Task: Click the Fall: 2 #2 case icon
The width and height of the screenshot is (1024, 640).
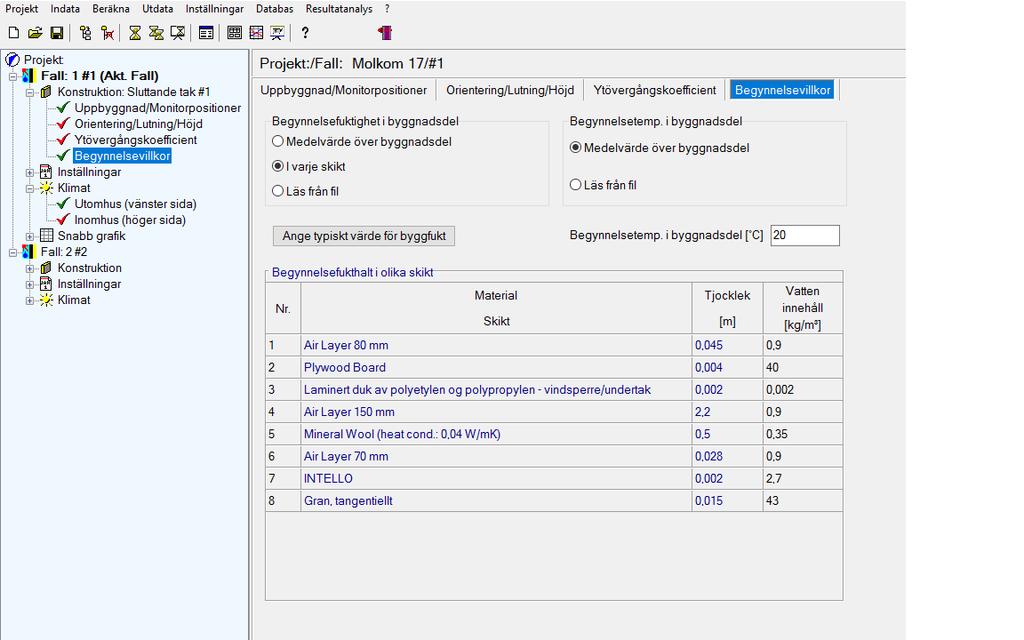Action: [28, 251]
